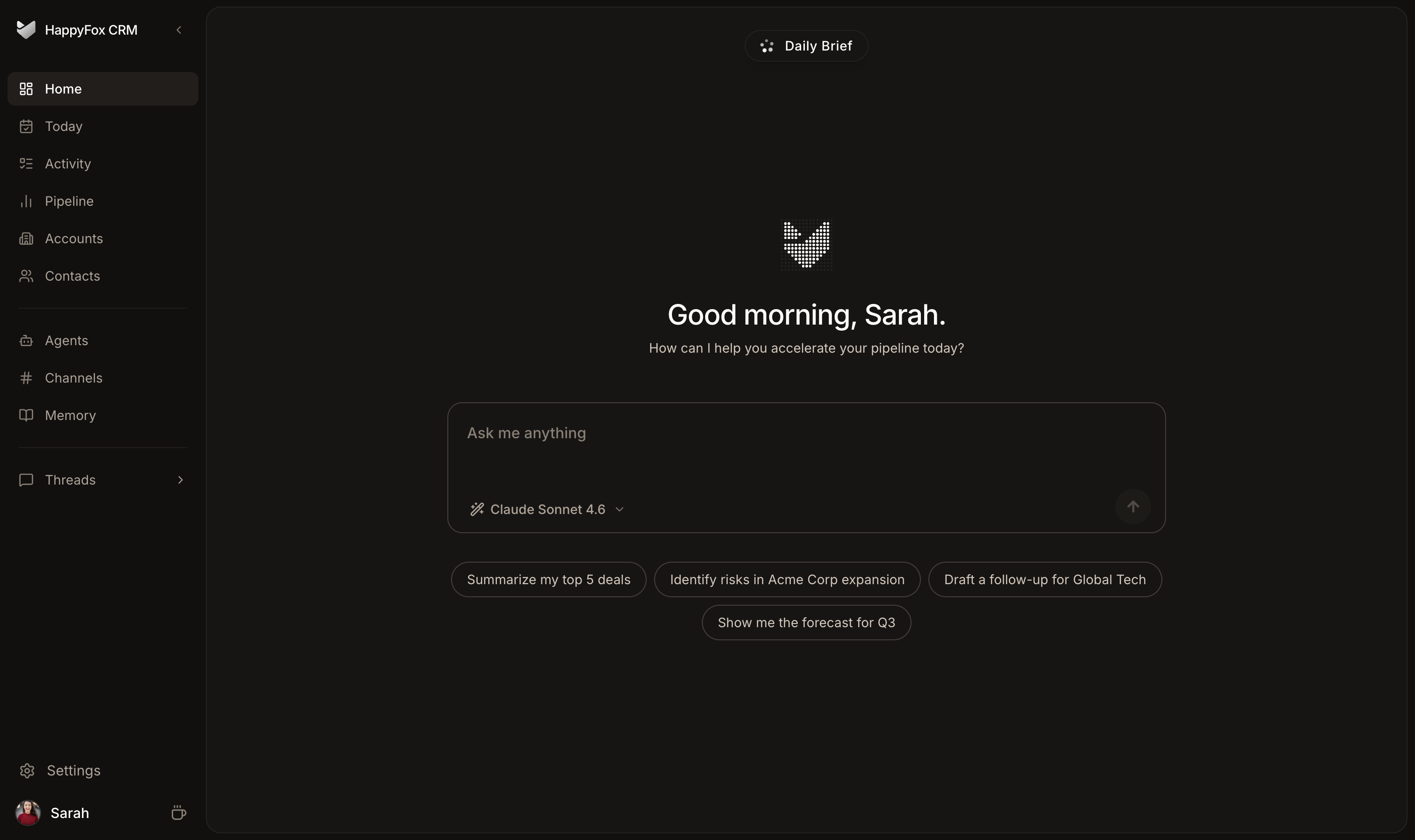Go to the Today page
1415x840 pixels.
103,126
